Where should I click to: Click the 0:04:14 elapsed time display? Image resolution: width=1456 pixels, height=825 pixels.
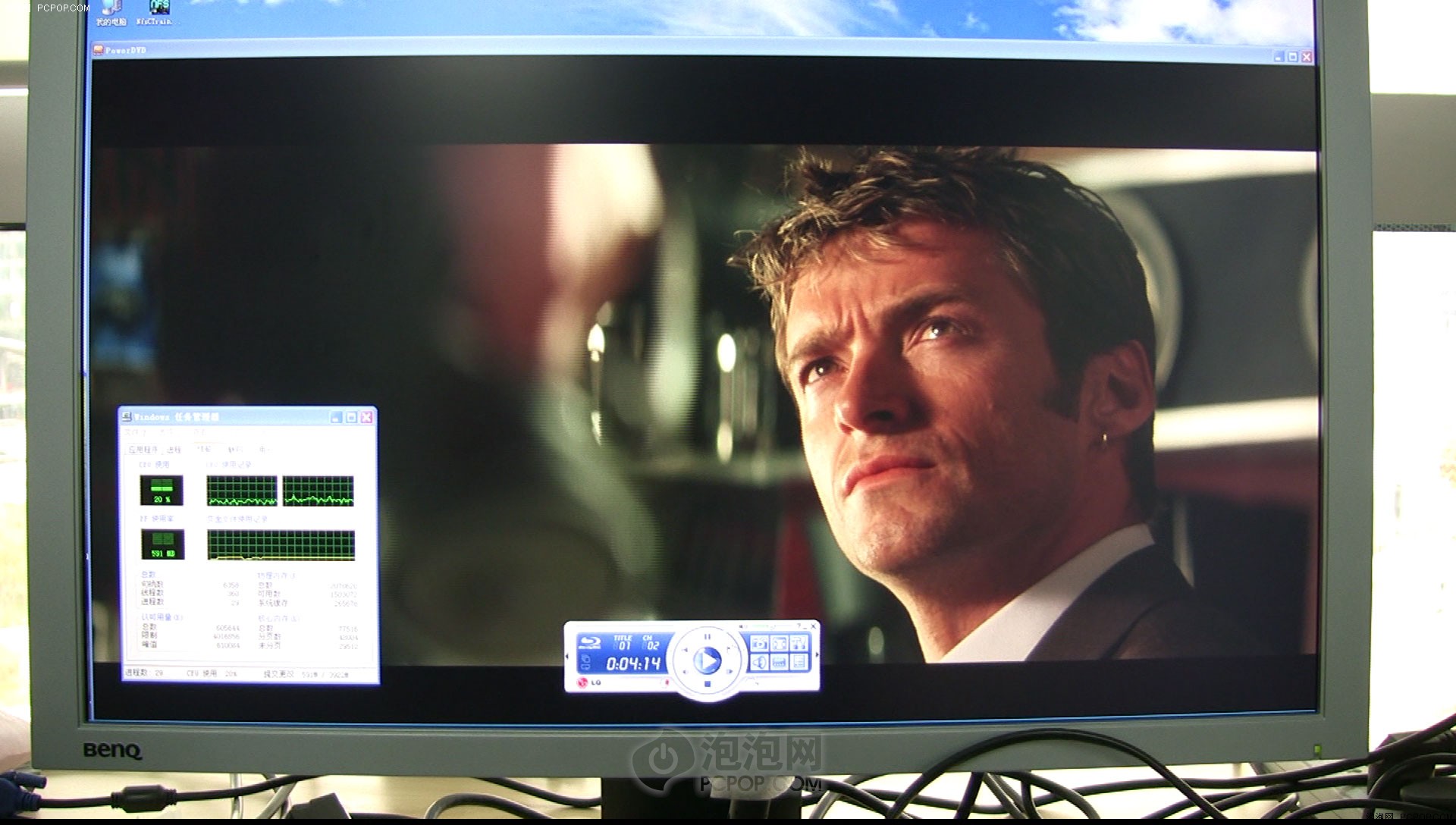pyautogui.click(x=633, y=663)
